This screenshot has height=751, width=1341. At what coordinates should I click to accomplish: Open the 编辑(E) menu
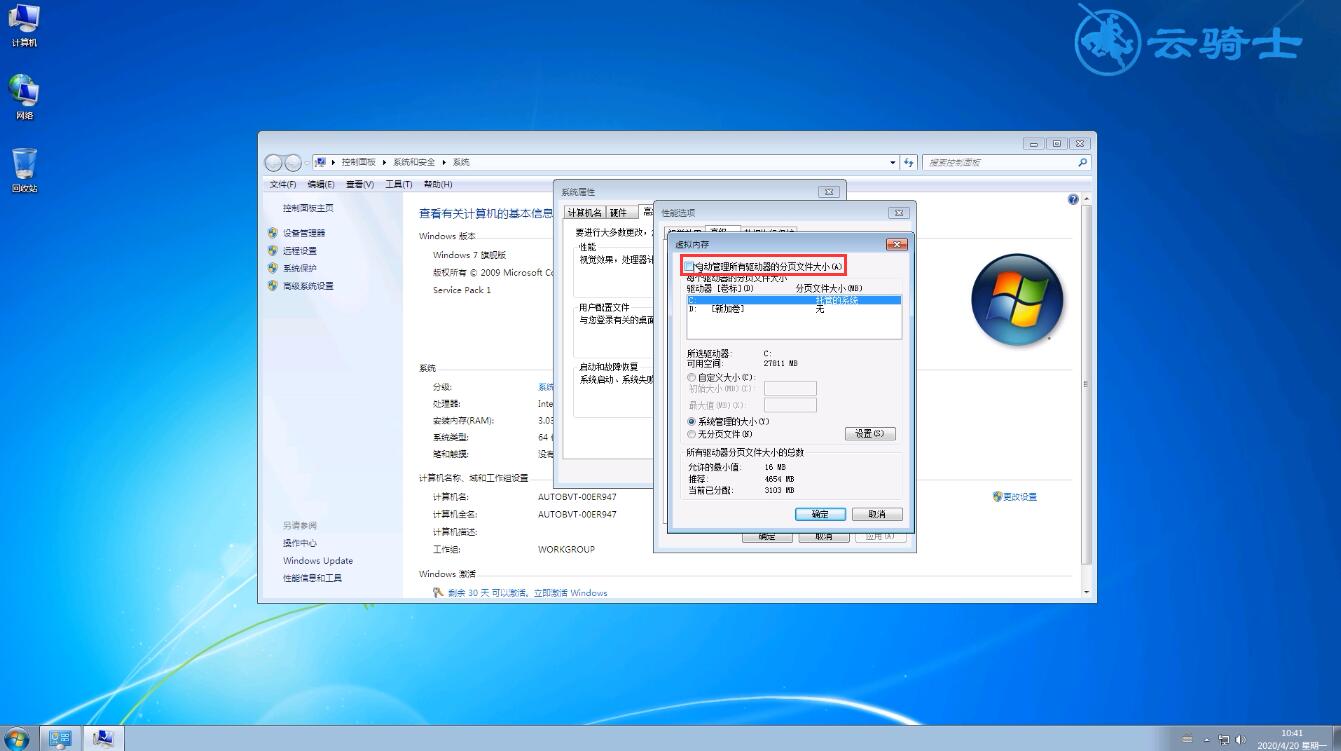pyautogui.click(x=321, y=184)
